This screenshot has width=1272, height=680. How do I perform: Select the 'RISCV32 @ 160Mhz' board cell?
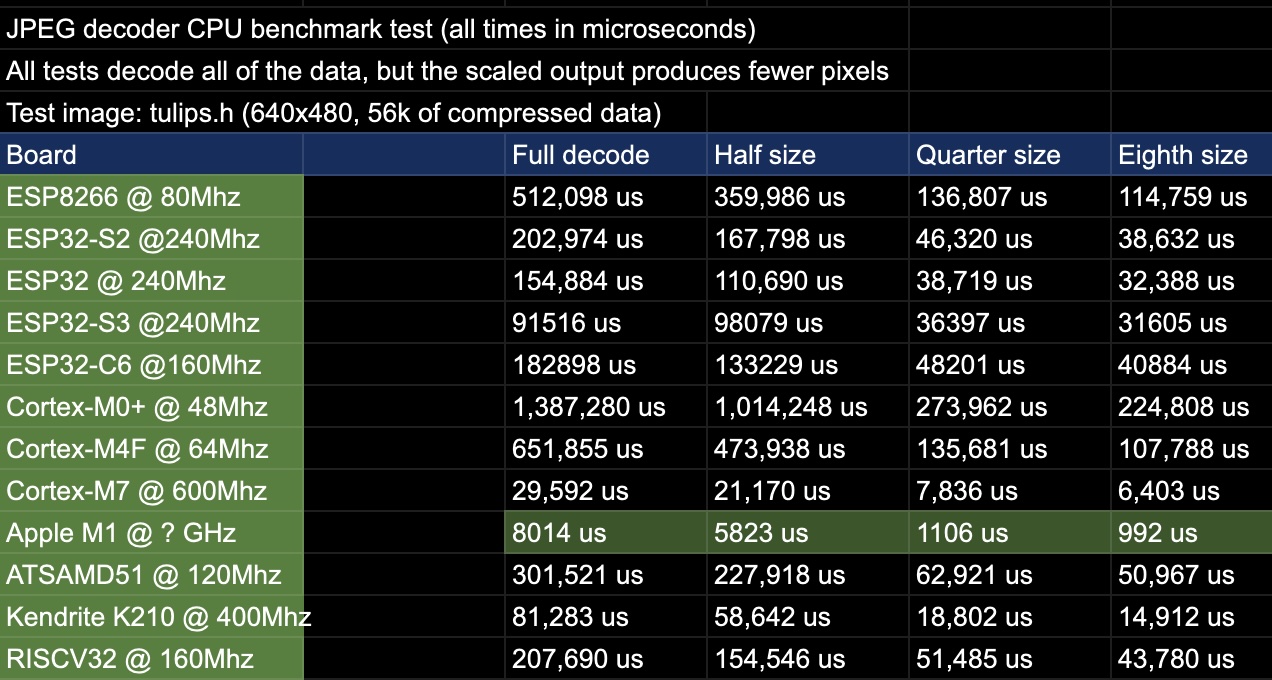click(150, 659)
